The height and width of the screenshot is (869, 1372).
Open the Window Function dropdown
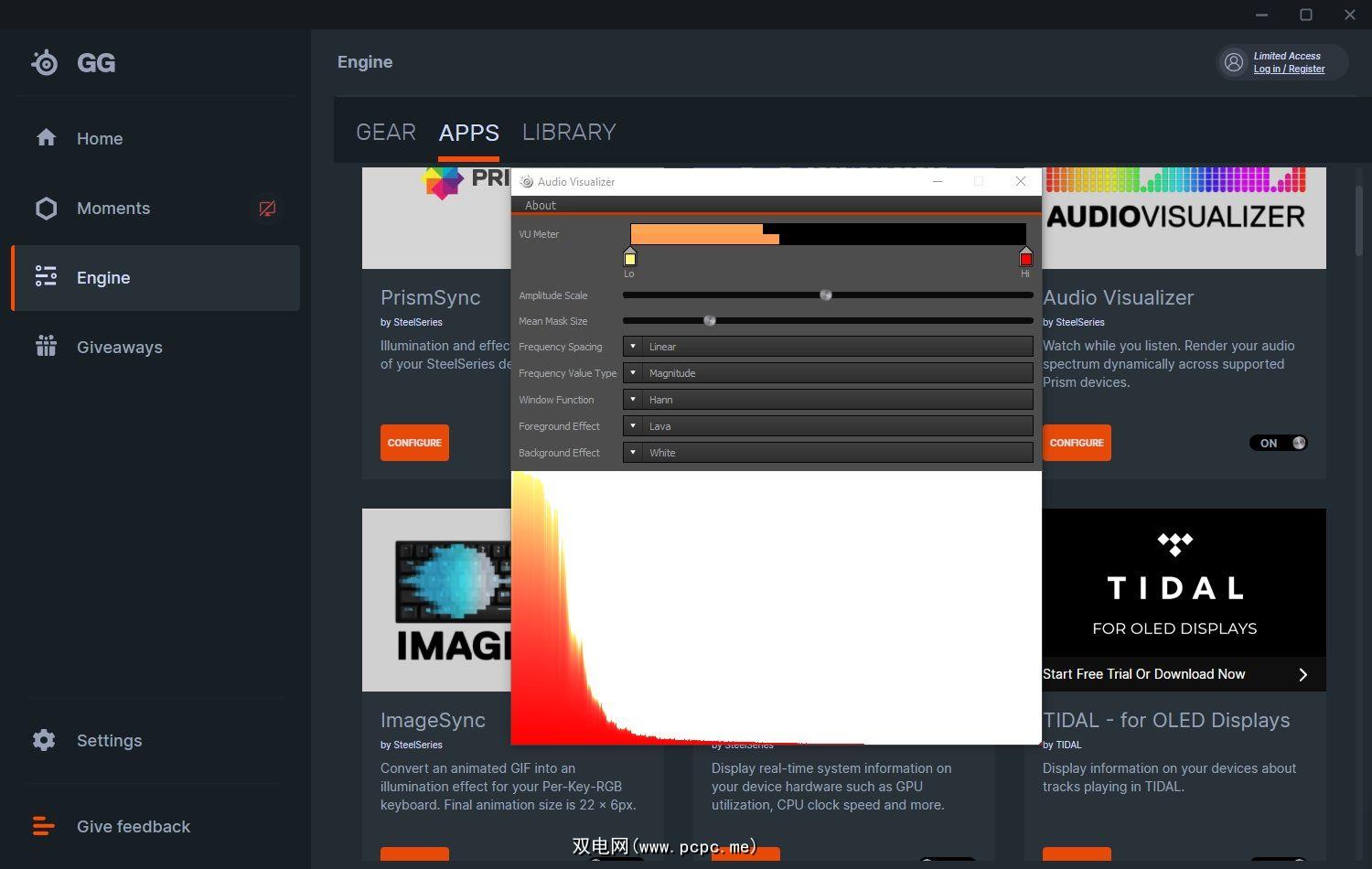pyautogui.click(x=633, y=400)
